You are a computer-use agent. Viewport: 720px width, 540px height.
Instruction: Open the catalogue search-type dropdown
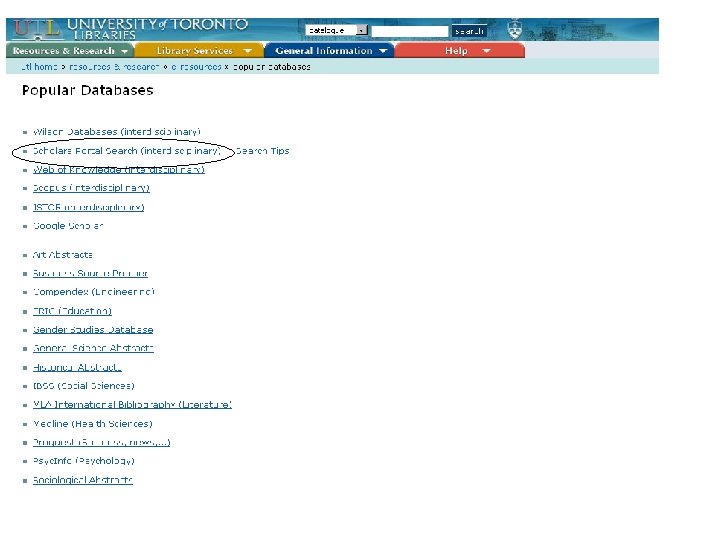(337, 30)
